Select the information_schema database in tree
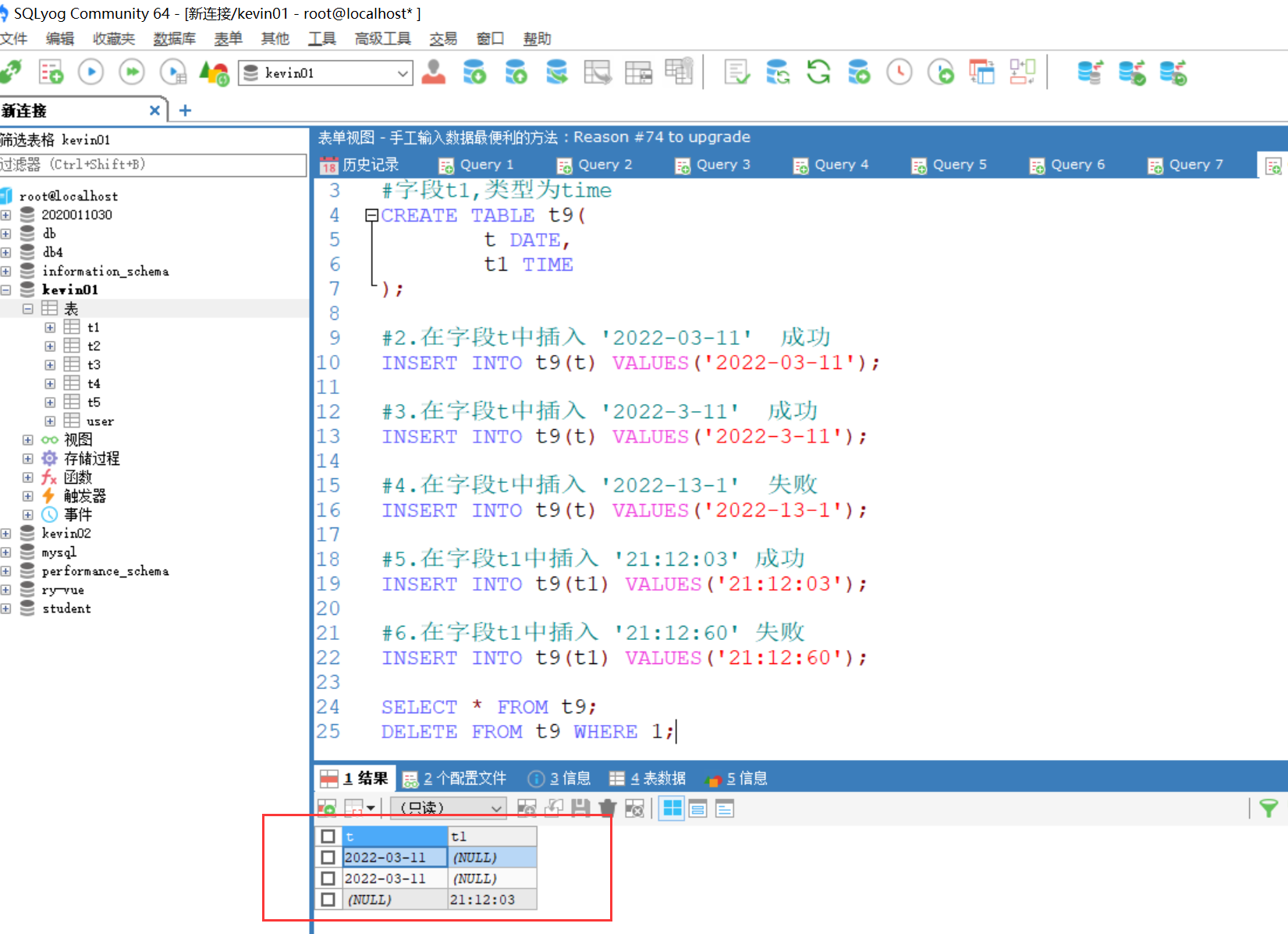Screen dimensions: 1288x934 pyautogui.click(x=105, y=271)
